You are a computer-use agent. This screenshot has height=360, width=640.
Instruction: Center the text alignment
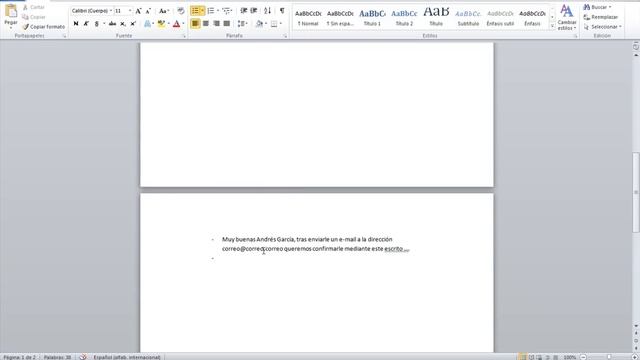[x=206, y=24]
